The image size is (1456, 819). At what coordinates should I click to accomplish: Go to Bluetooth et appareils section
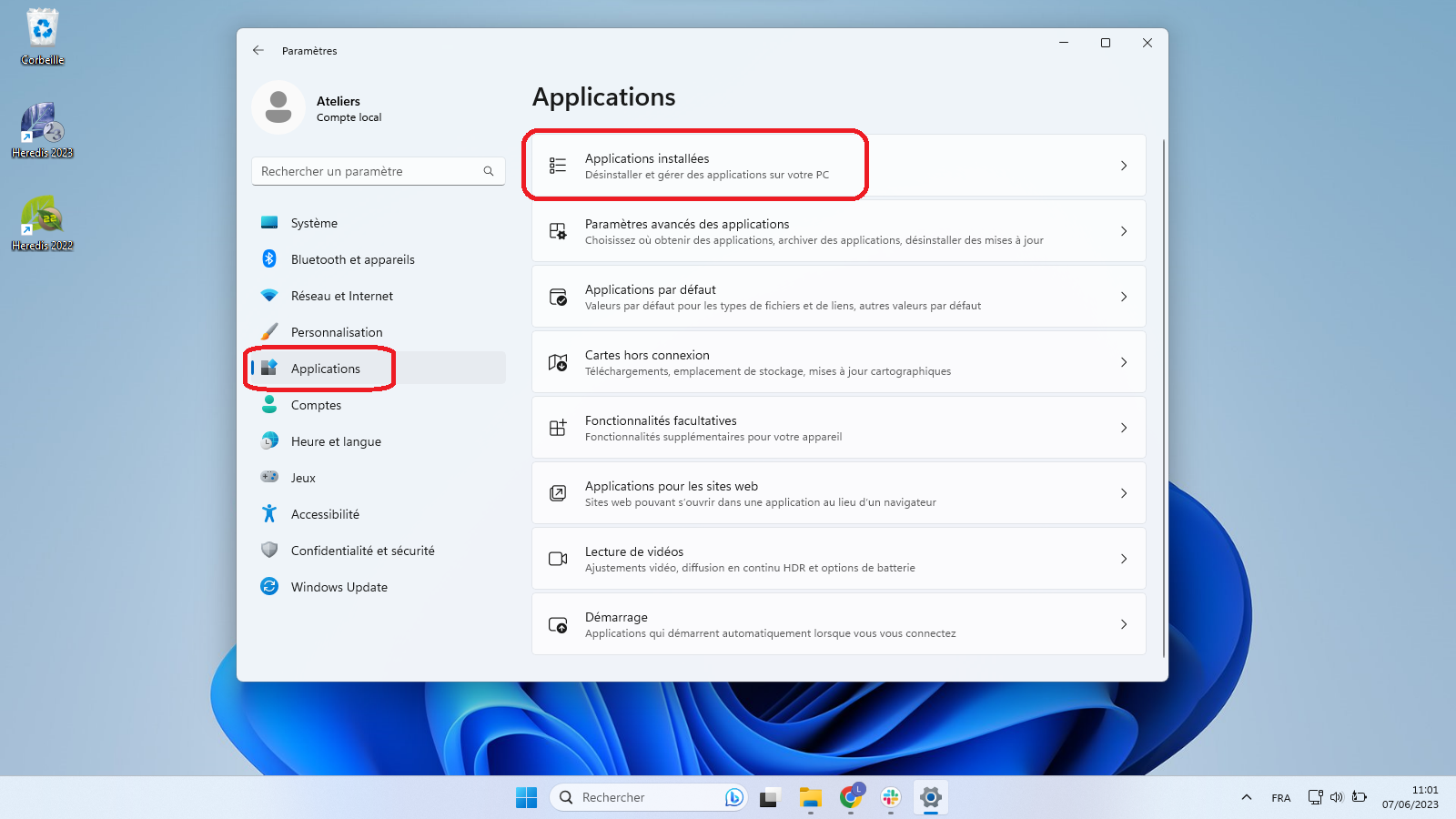pyautogui.click(x=352, y=259)
